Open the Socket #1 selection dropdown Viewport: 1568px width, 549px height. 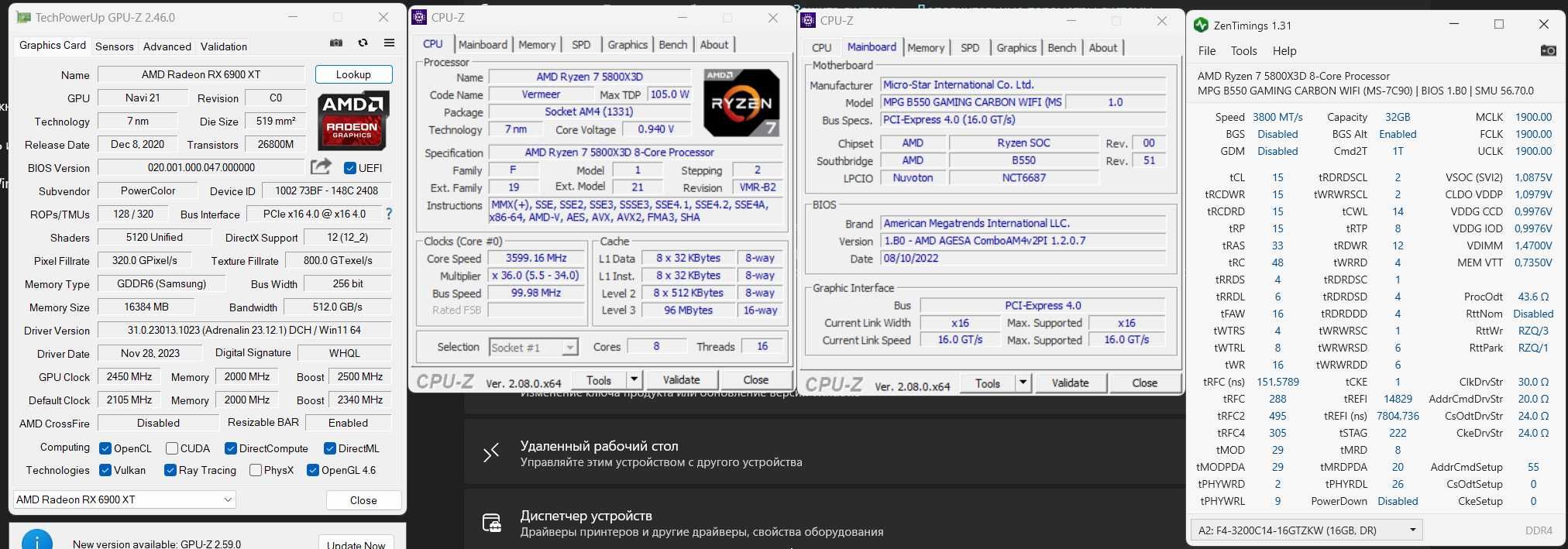[x=534, y=348]
